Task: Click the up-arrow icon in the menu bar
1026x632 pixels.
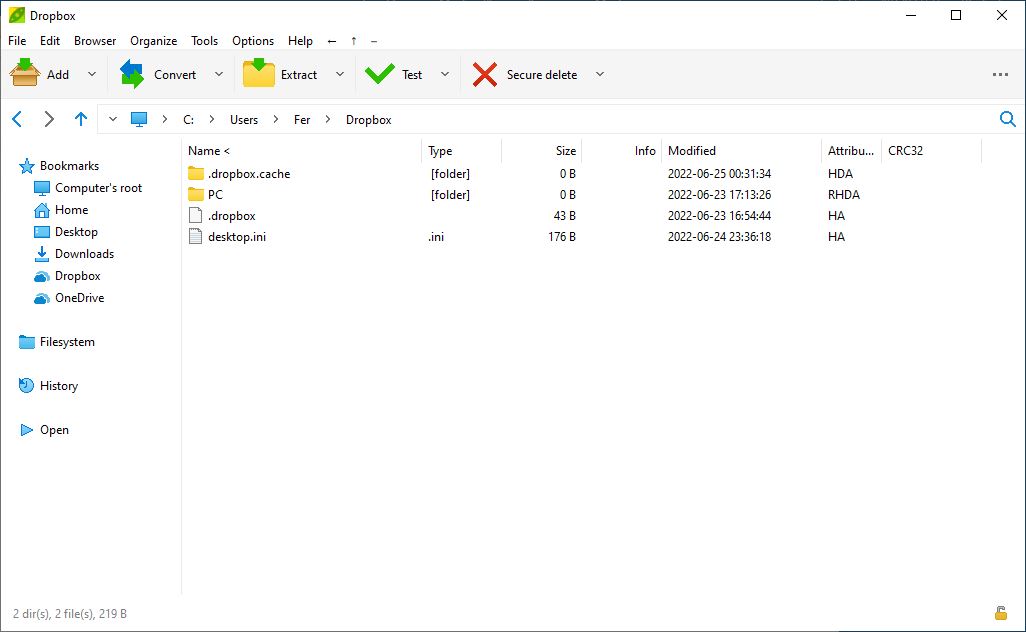Action: pos(354,41)
